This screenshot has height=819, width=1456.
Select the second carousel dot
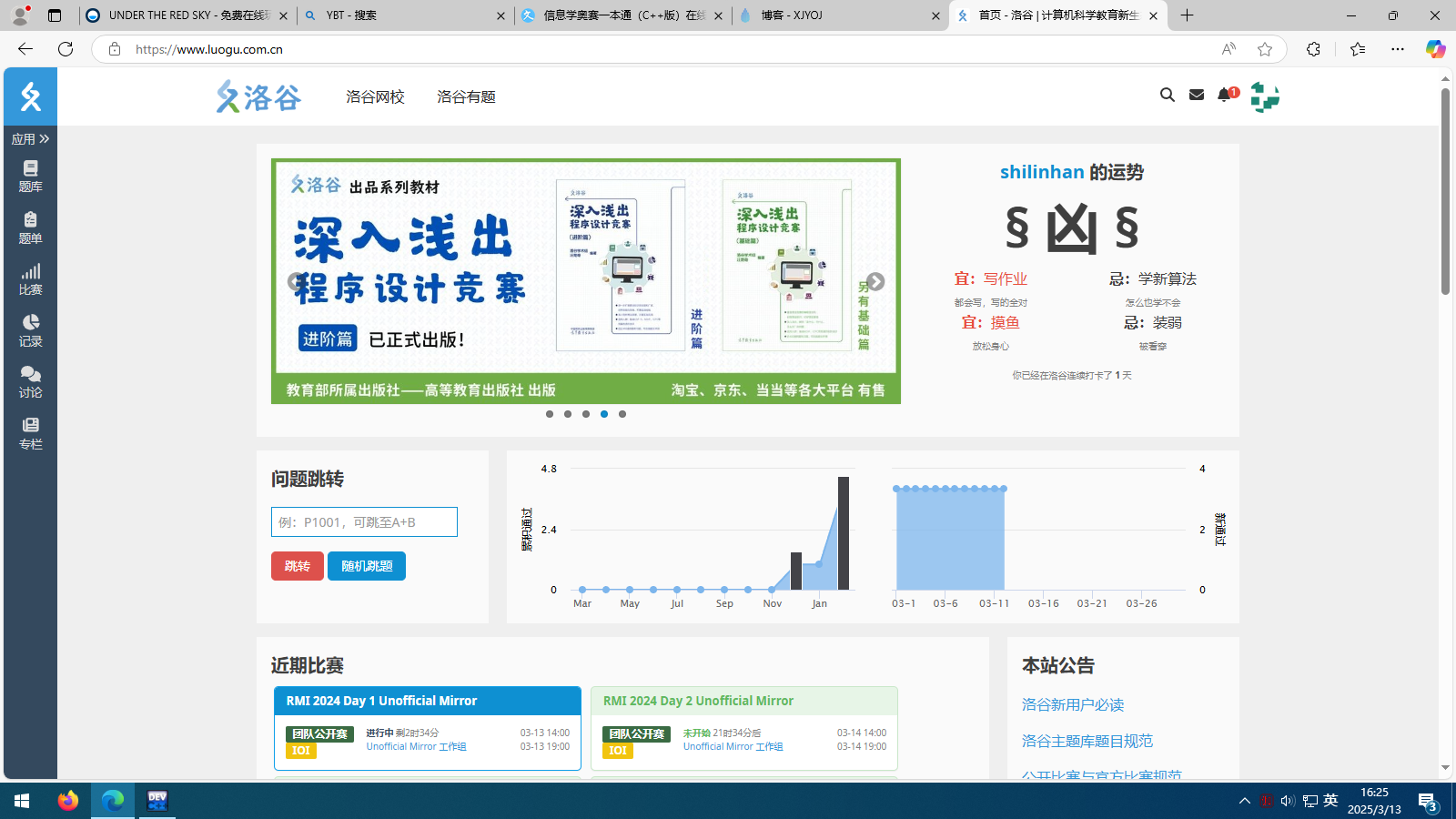click(568, 414)
